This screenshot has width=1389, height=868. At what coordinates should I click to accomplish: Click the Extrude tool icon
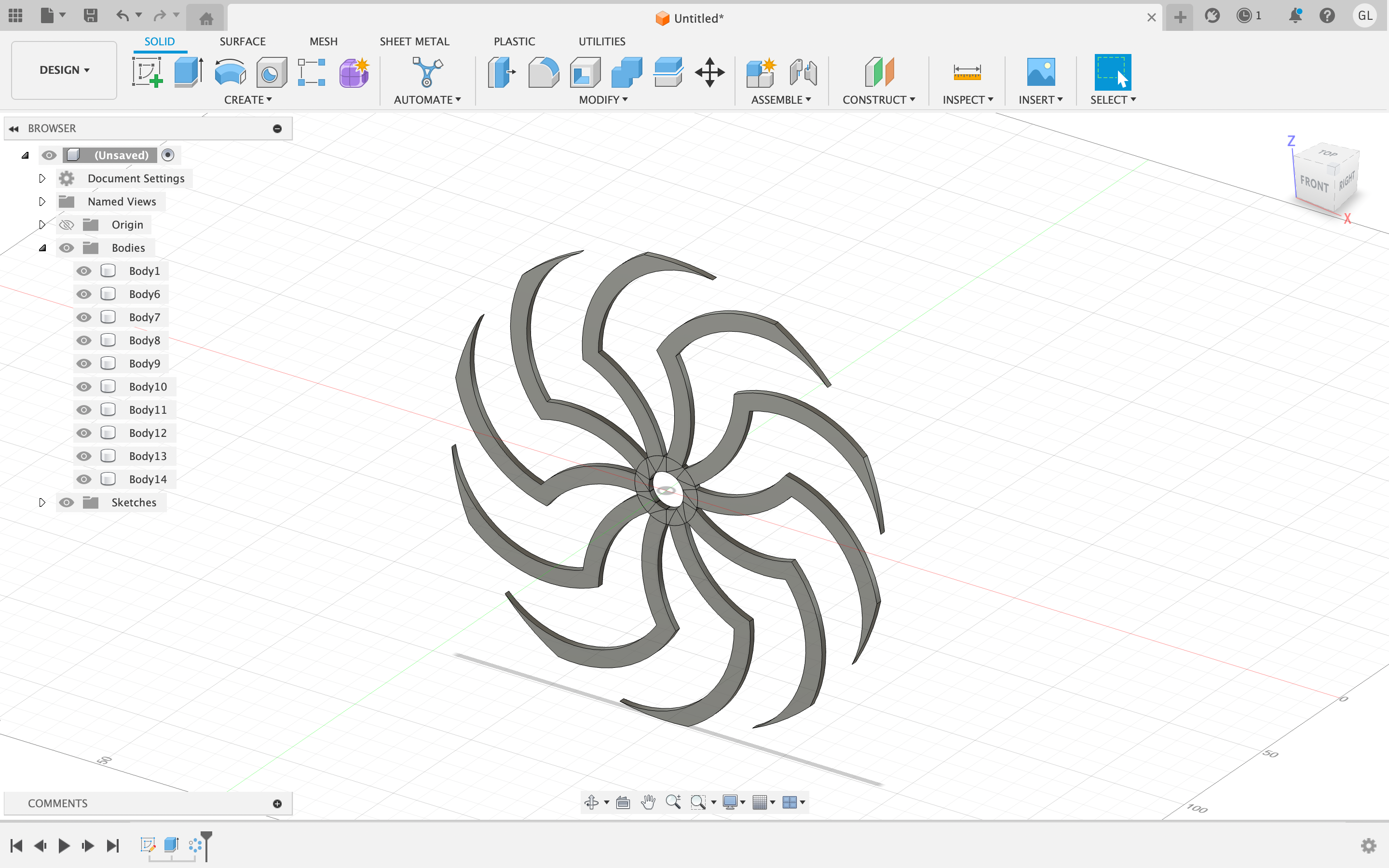(x=188, y=73)
